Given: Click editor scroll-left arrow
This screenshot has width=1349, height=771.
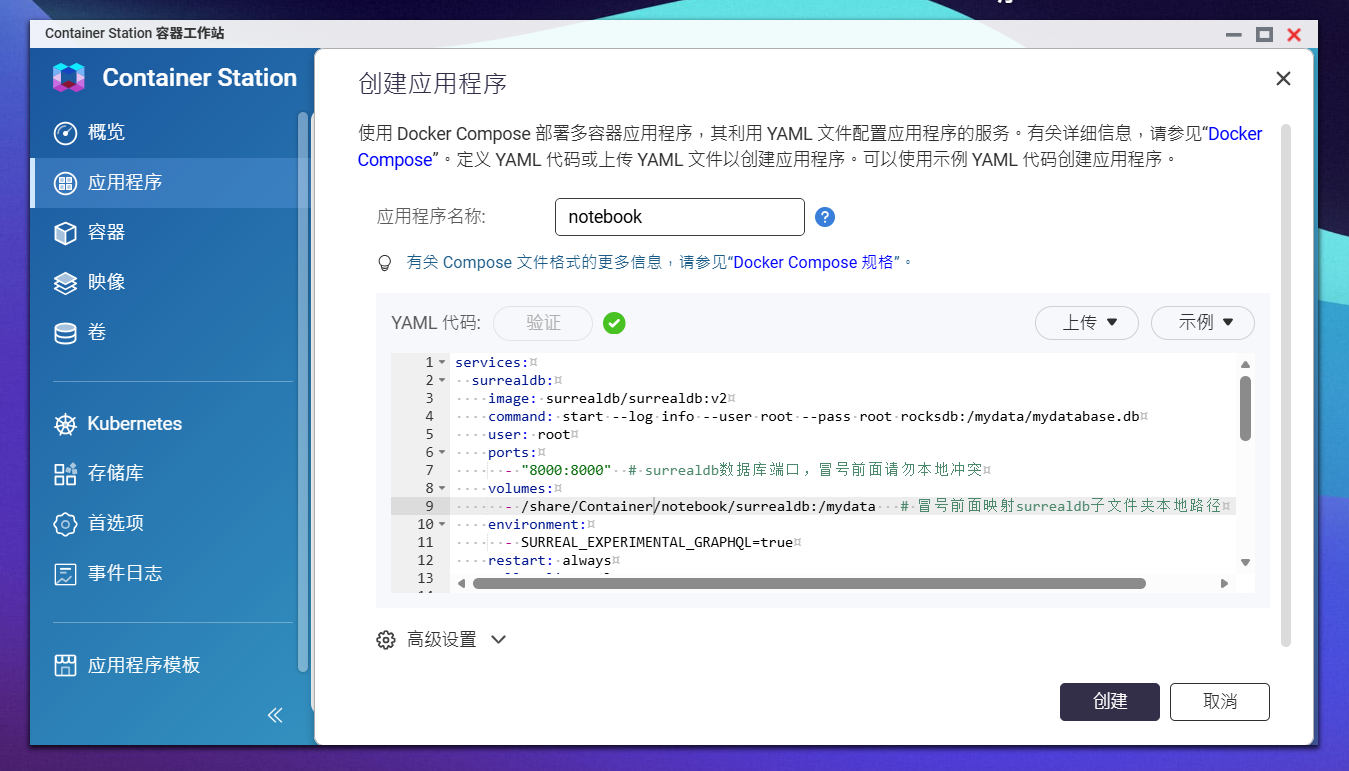Looking at the screenshot, I should click(x=461, y=583).
